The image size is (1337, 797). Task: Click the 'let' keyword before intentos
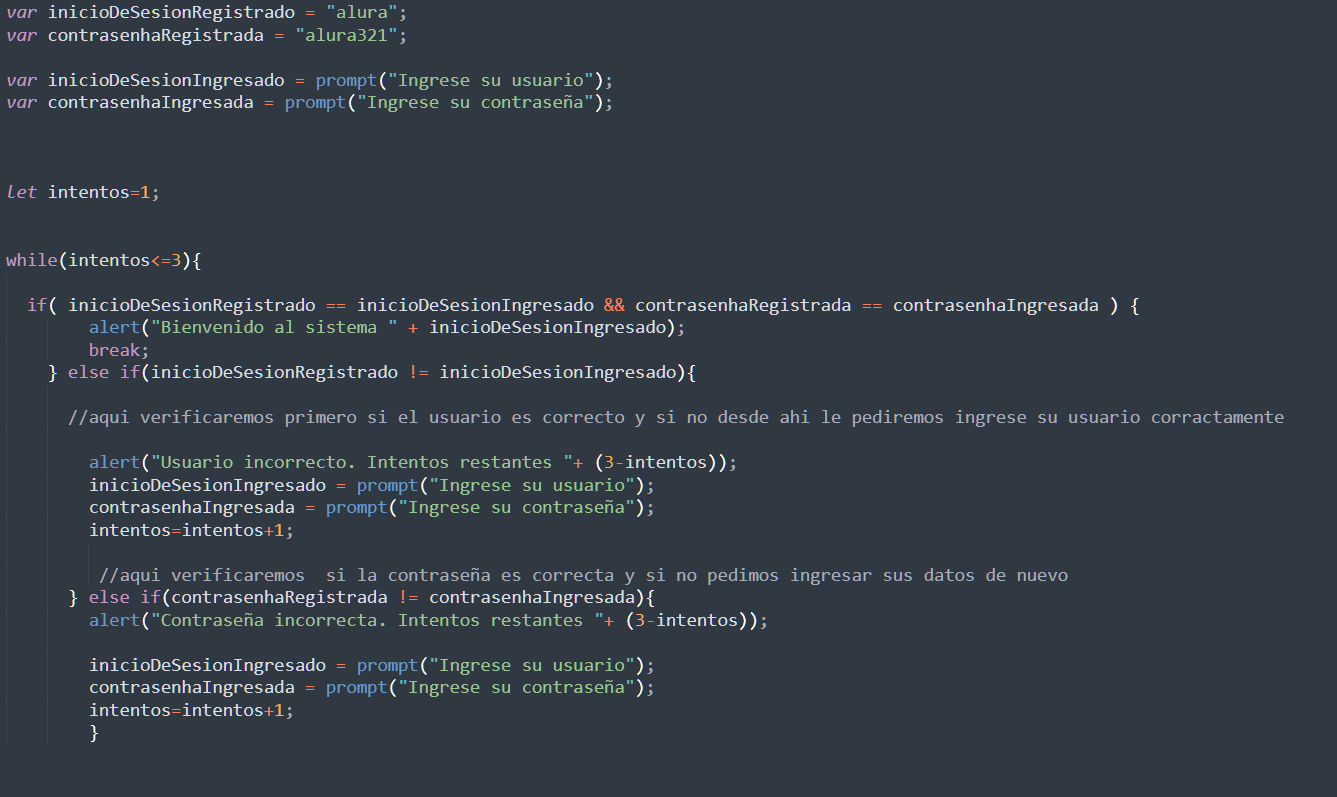tap(21, 192)
